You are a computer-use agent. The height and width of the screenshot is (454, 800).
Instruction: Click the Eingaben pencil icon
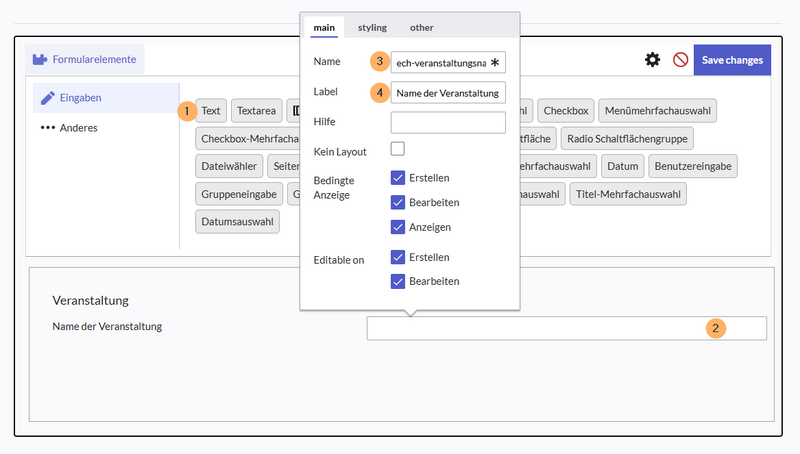[47, 97]
